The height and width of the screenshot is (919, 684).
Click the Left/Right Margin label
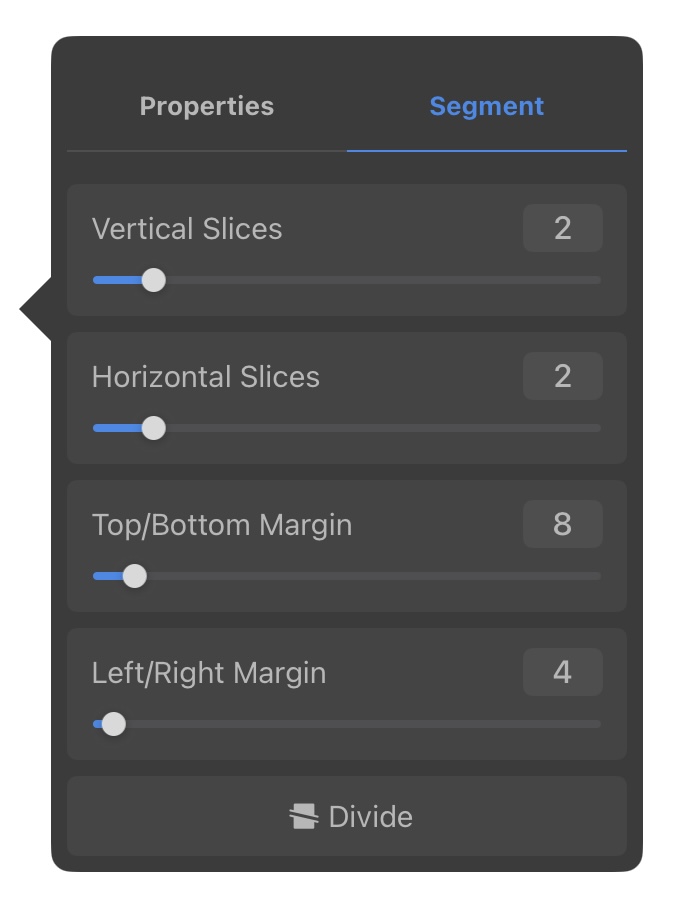point(209,673)
